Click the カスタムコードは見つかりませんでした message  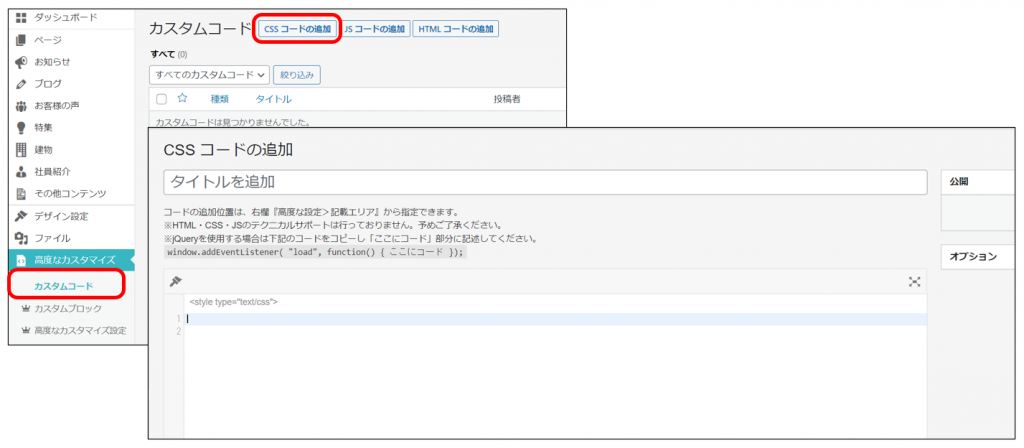[232, 121]
